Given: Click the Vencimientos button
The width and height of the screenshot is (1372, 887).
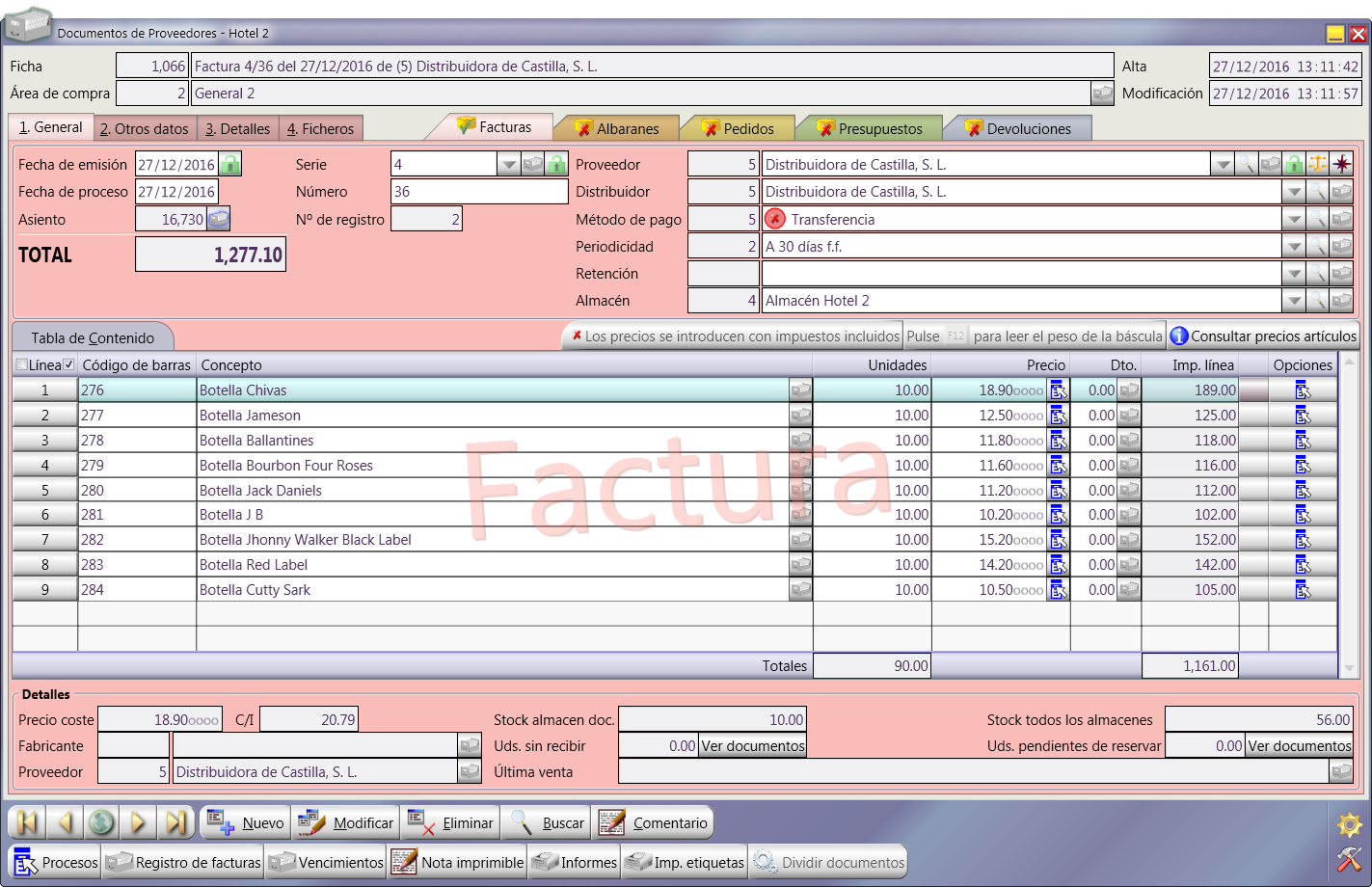Looking at the screenshot, I should coord(327,862).
